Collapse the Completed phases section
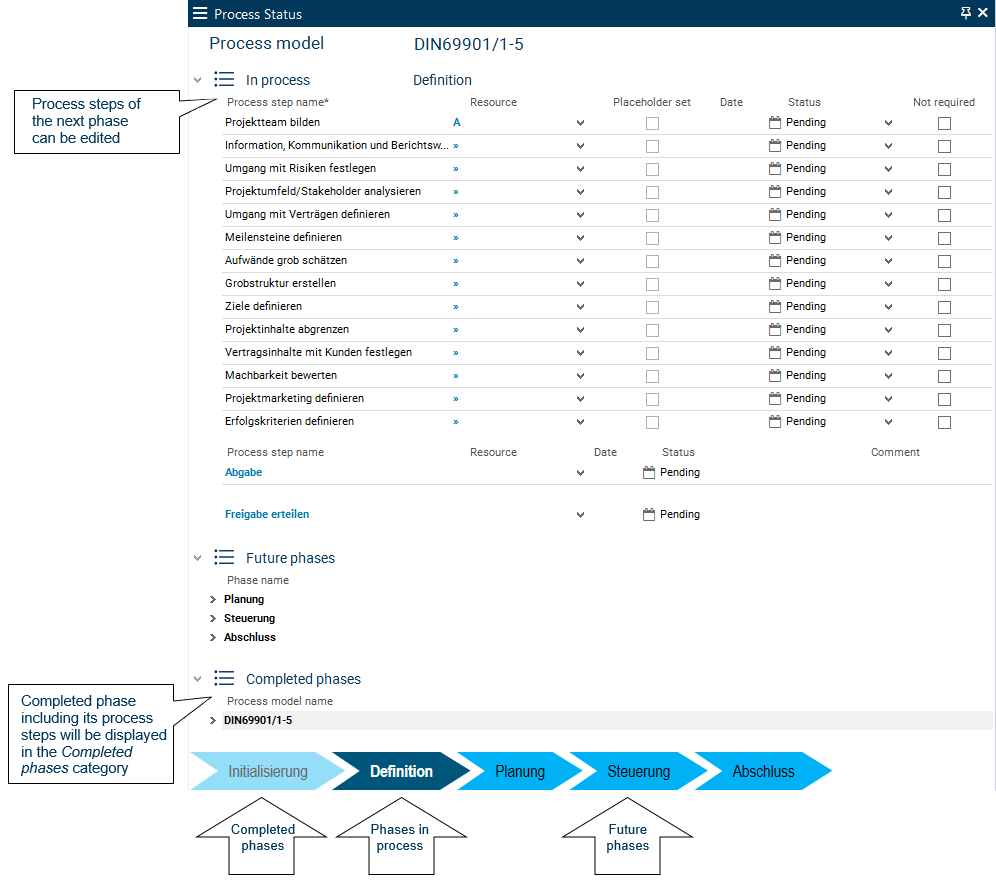Image resolution: width=996 pixels, height=881 pixels. [198, 679]
